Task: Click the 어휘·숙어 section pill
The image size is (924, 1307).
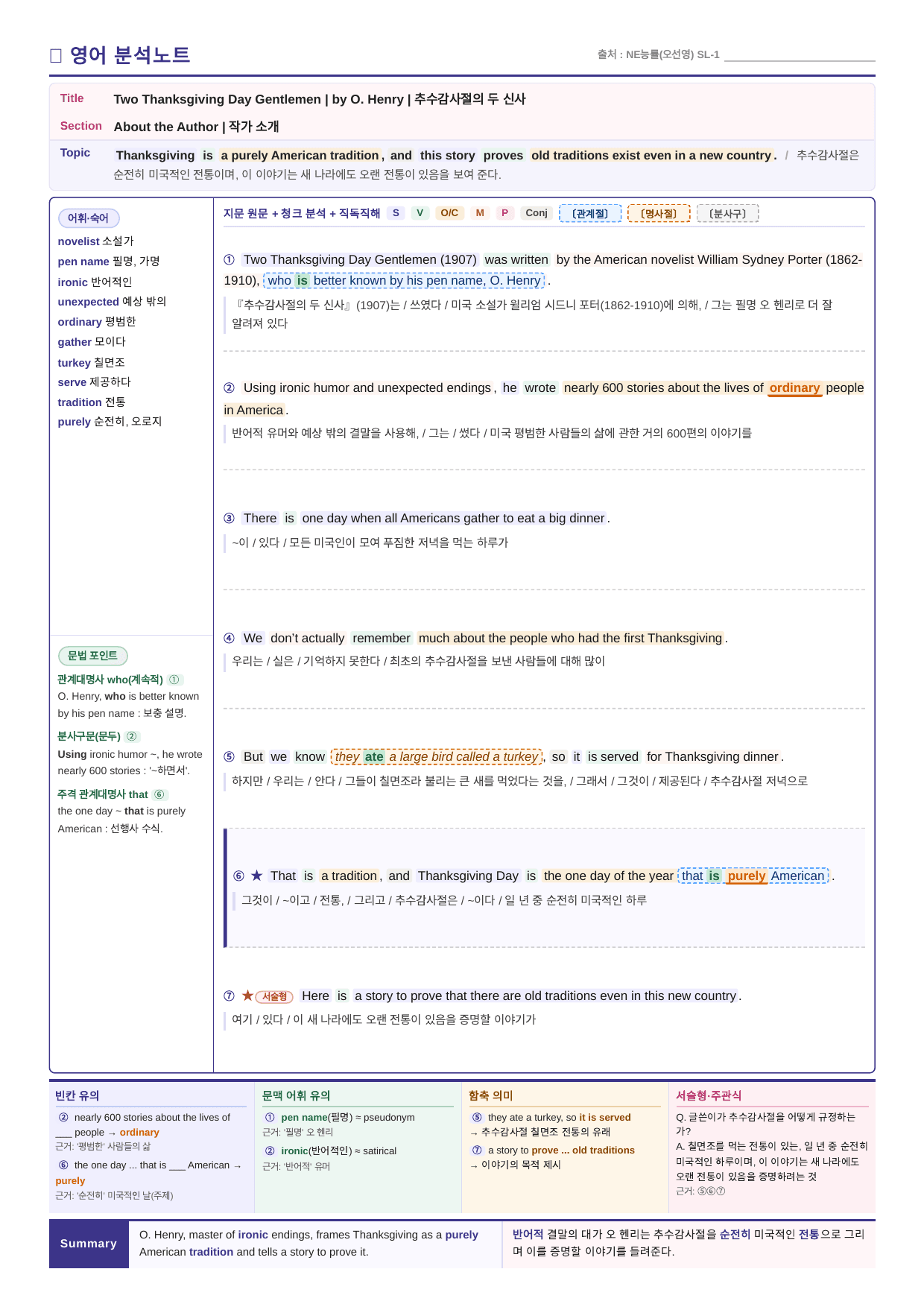Action: (x=89, y=218)
